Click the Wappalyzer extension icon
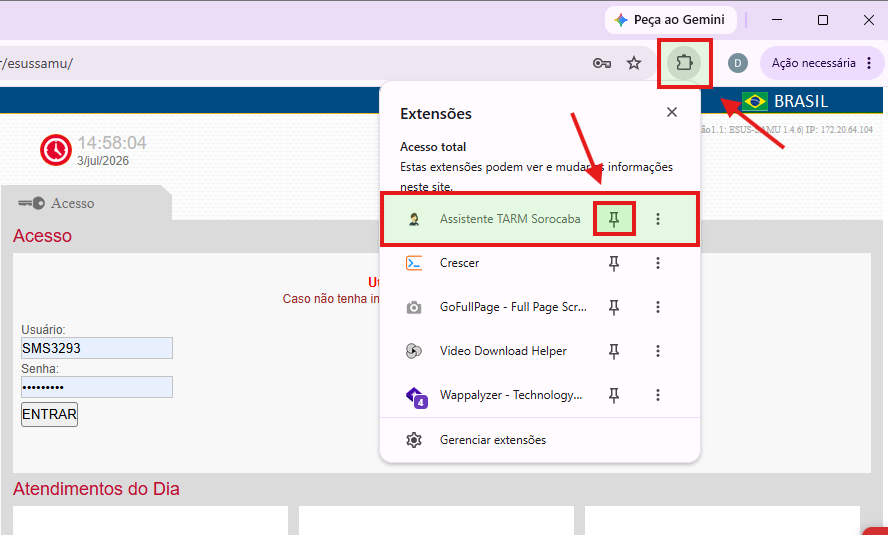The width and height of the screenshot is (888, 535). pyautogui.click(x=416, y=397)
